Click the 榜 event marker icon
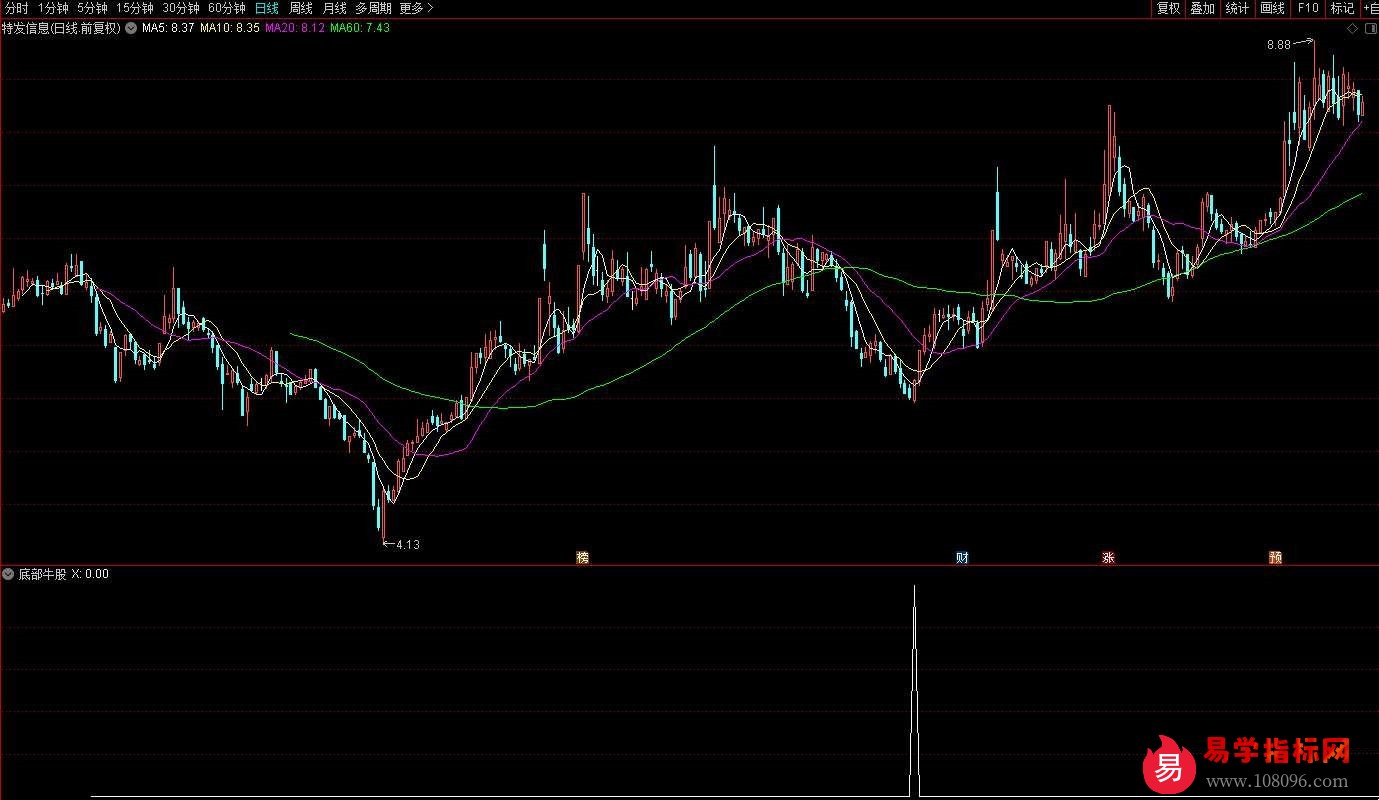This screenshot has width=1379, height=800. [582, 558]
